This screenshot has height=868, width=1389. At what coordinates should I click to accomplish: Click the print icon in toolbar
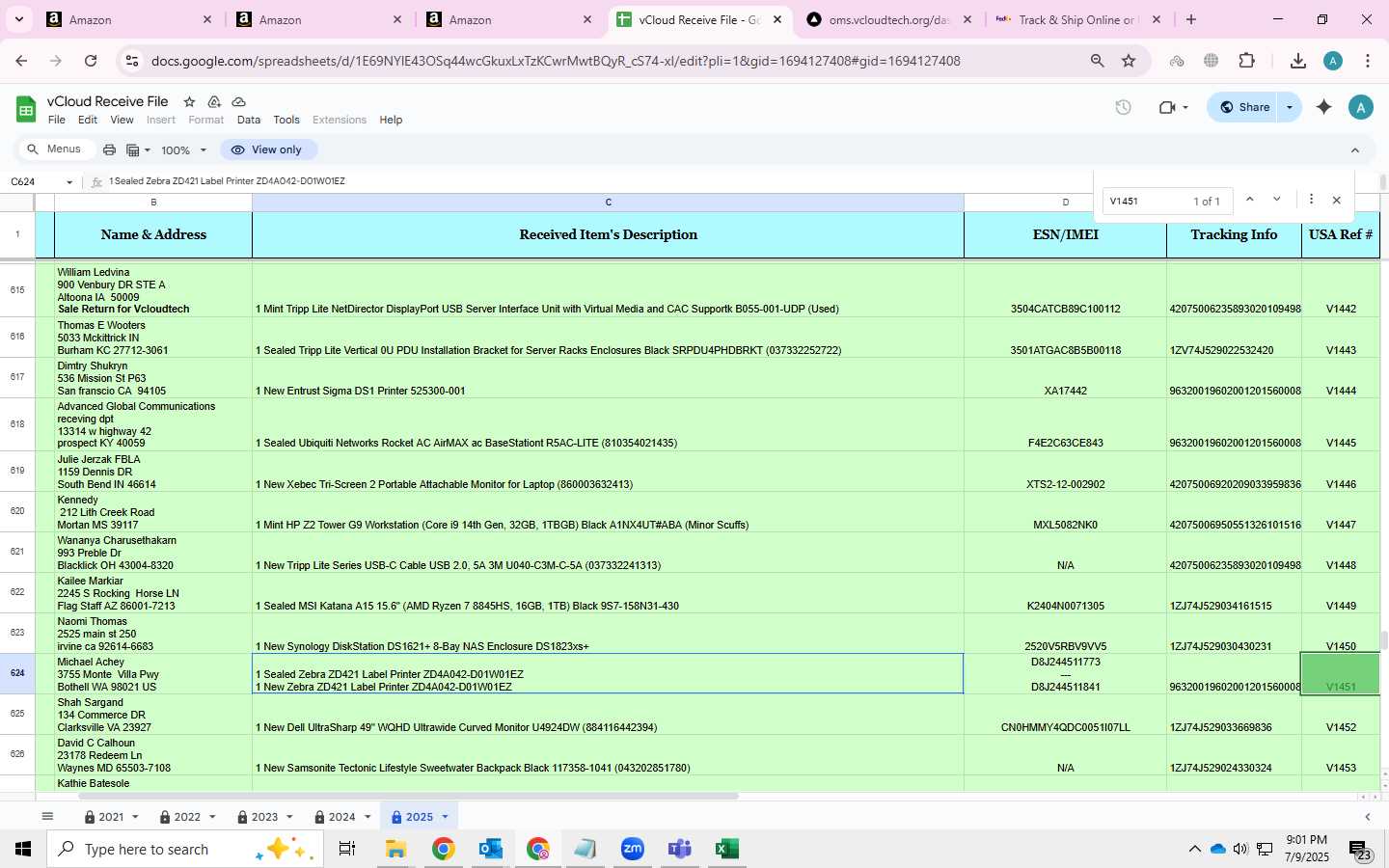coord(109,149)
